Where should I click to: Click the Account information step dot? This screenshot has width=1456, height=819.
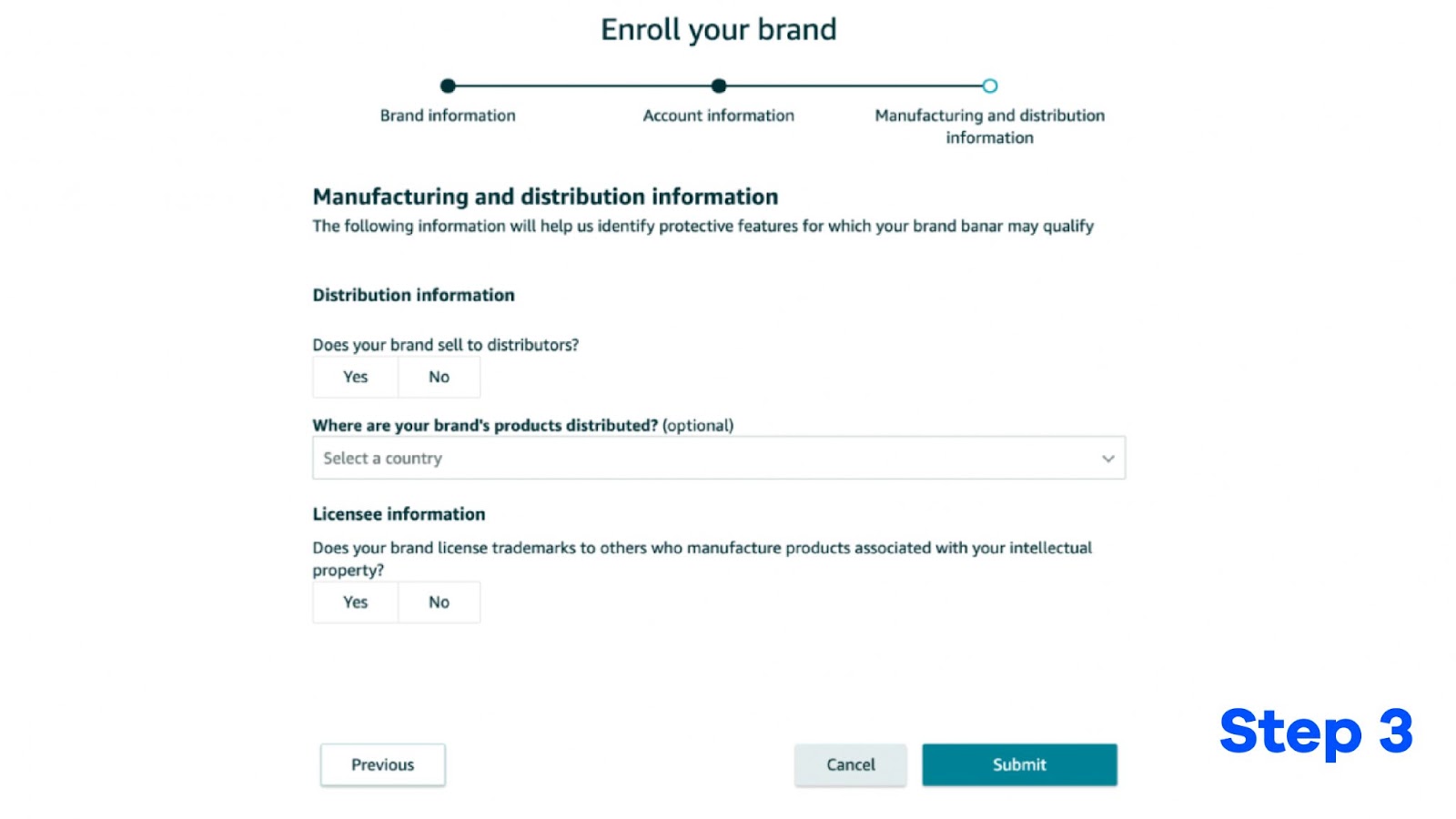coord(719,86)
